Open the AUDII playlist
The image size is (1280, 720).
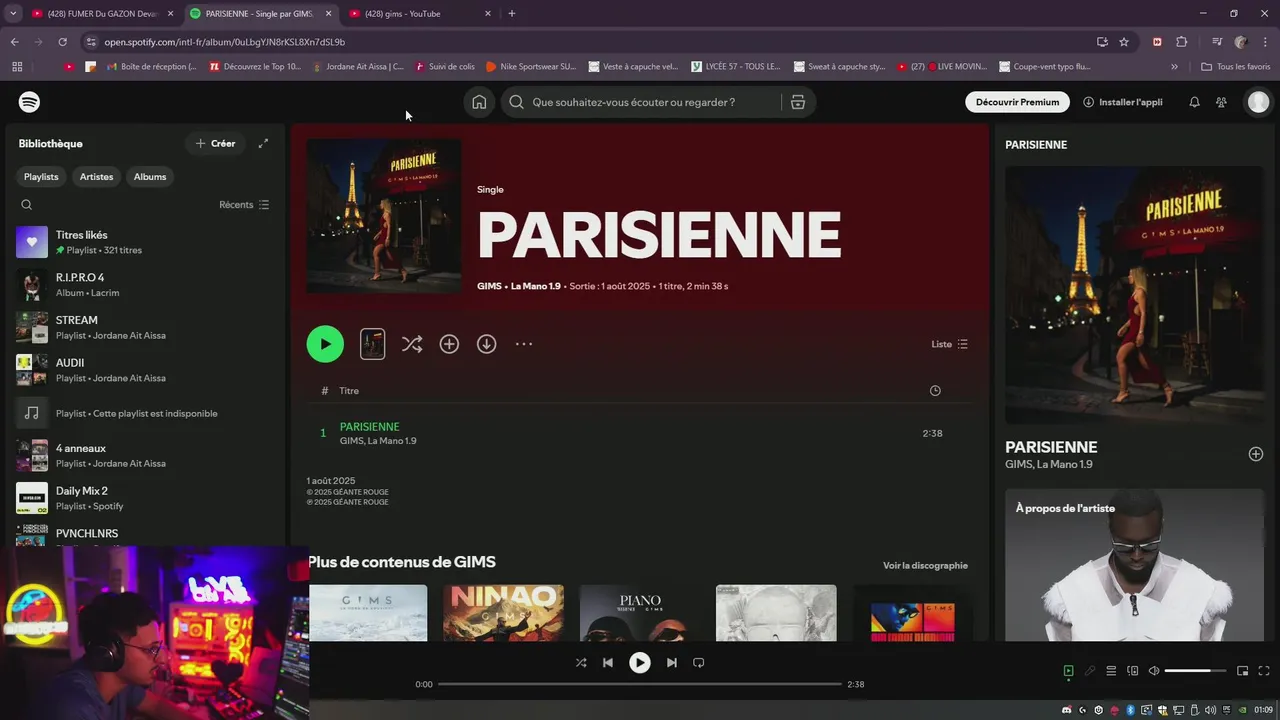pyautogui.click(x=143, y=370)
